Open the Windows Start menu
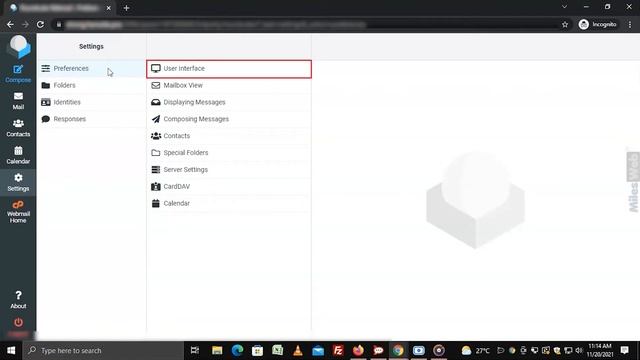The image size is (640, 360). (x=11, y=350)
